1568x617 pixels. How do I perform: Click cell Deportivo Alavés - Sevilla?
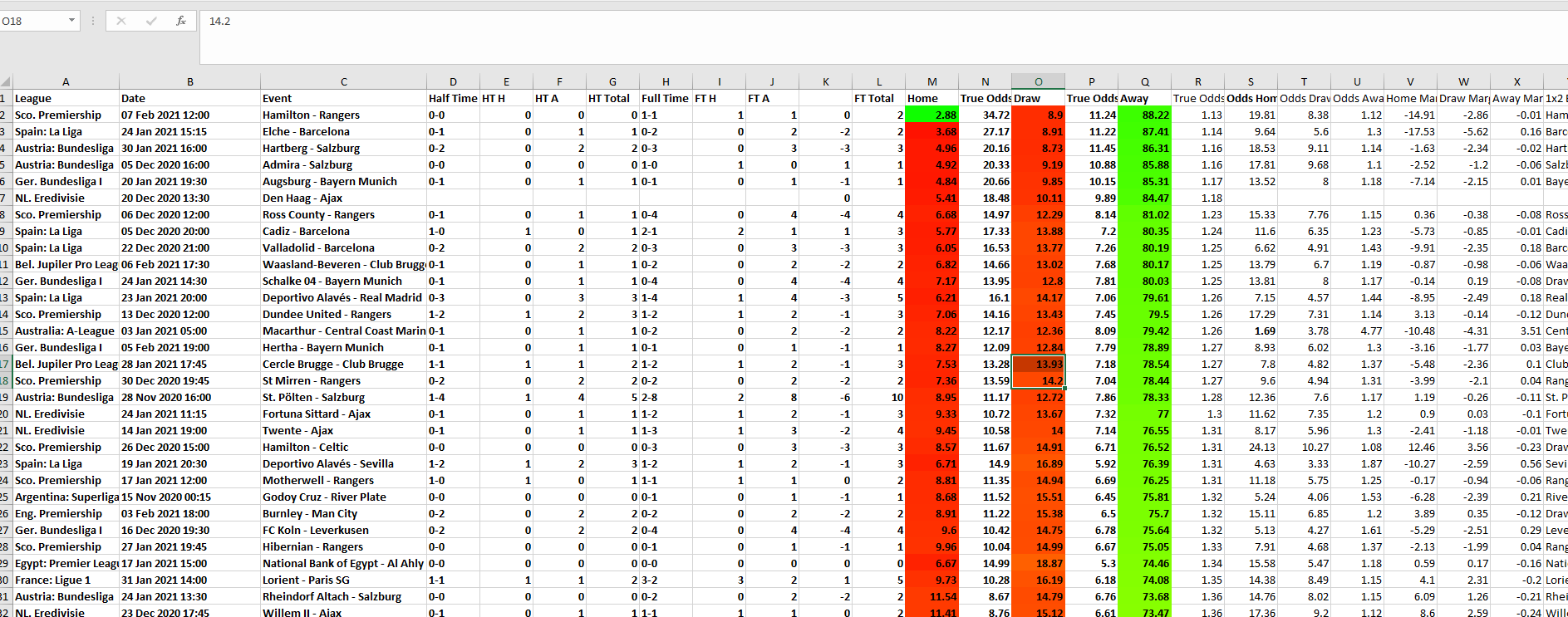coord(343,463)
